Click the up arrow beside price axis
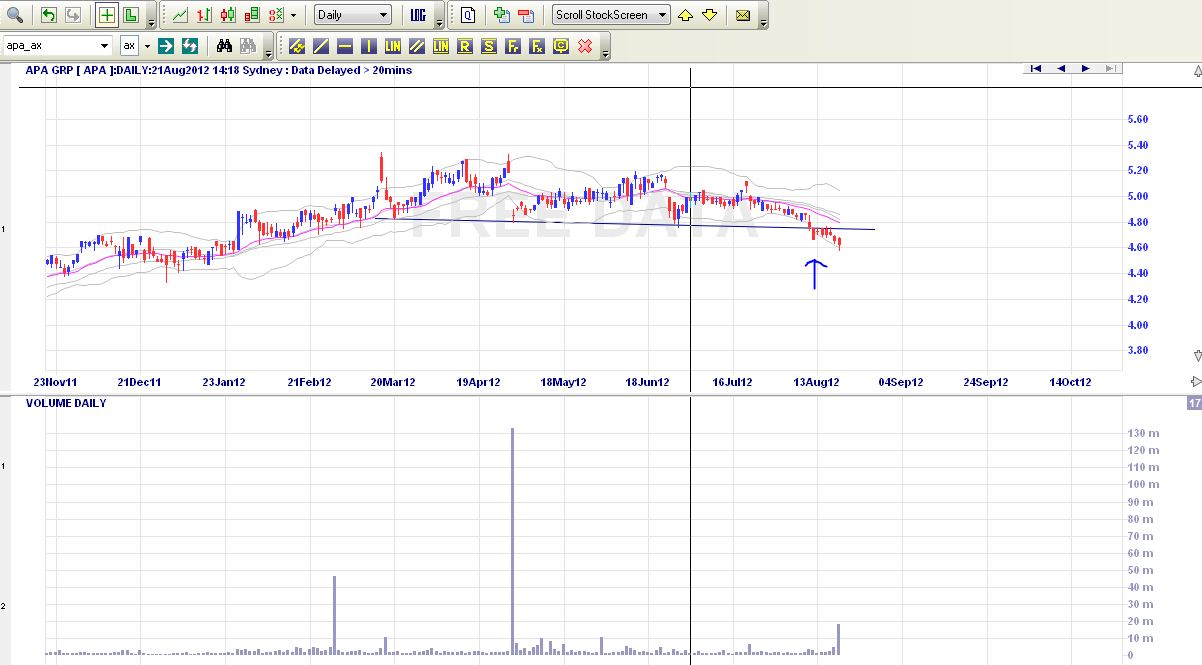This screenshot has height=665, width=1202. (x=1197, y=71)
